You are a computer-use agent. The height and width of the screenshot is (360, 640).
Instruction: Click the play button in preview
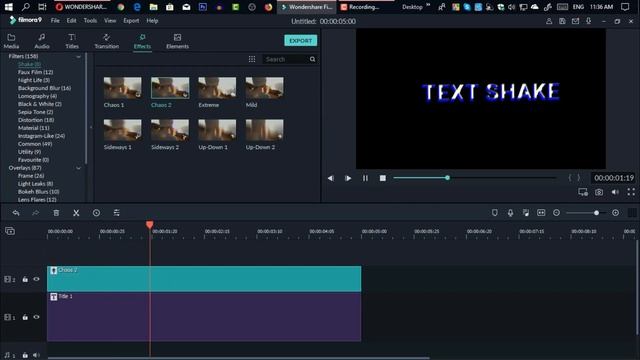(x=348, y=178)
